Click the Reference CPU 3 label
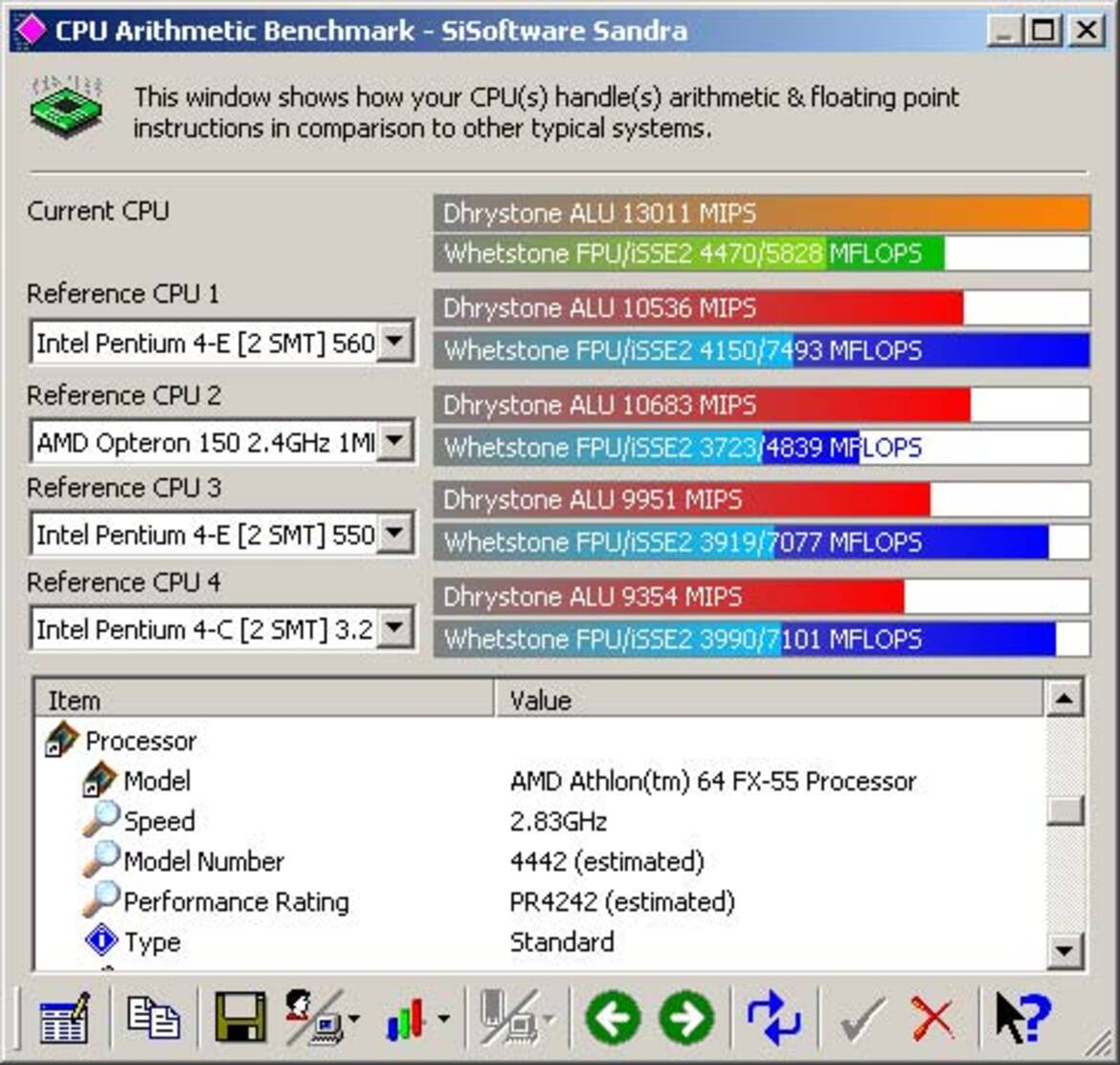Viewport: 1120px width, 1065px height. 123,488
